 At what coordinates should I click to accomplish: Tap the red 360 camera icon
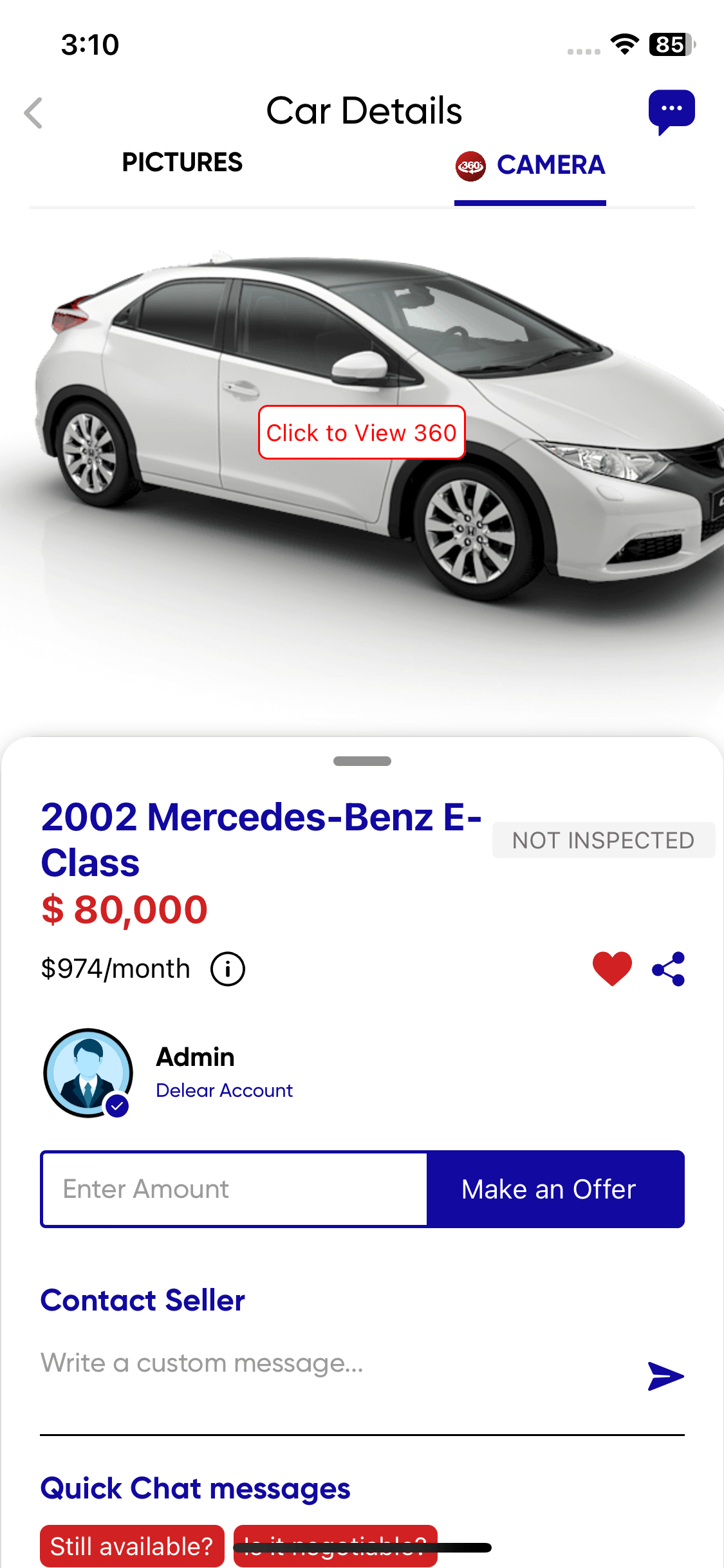point(470,166)
